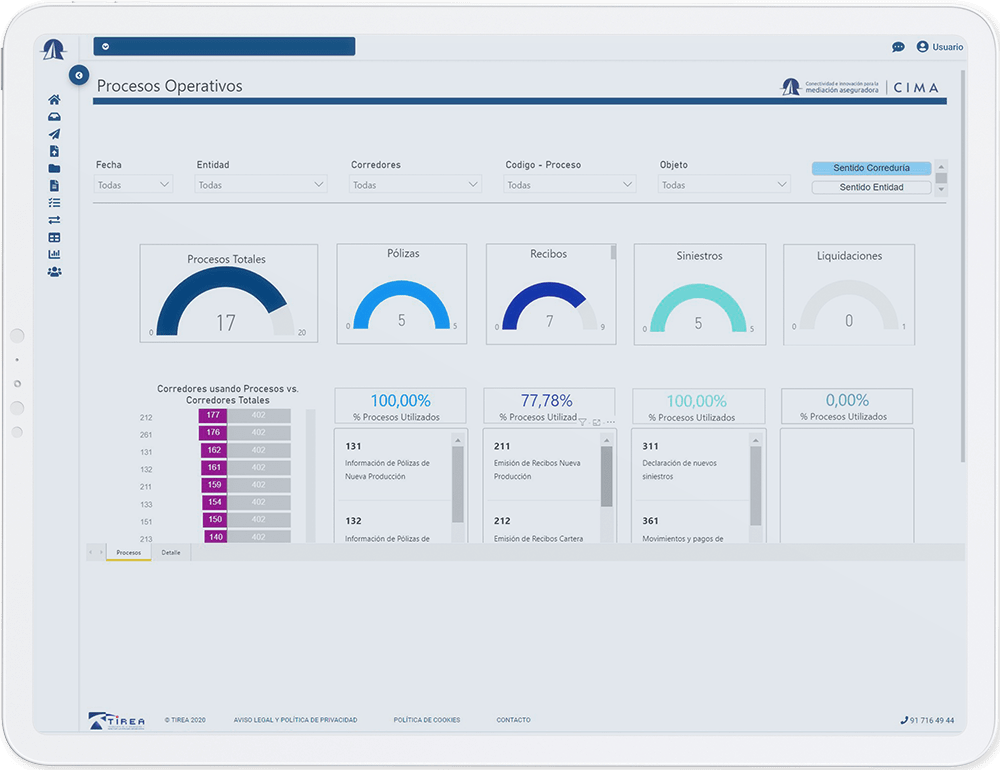Click the filter icon above Recibos list

click(x=583, y=423)
